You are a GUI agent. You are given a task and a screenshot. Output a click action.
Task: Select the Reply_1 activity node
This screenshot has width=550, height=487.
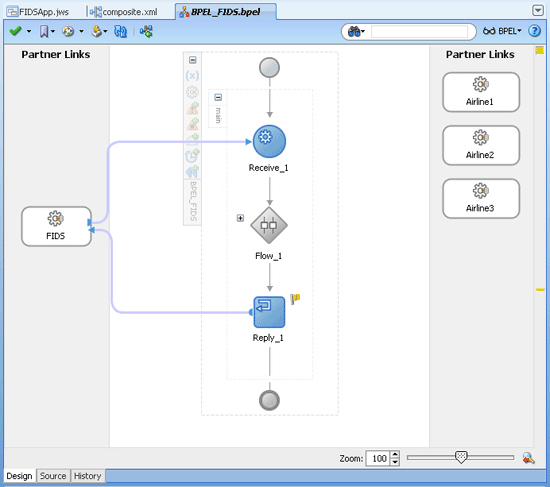pyautogui.click(x=269, y=312)
